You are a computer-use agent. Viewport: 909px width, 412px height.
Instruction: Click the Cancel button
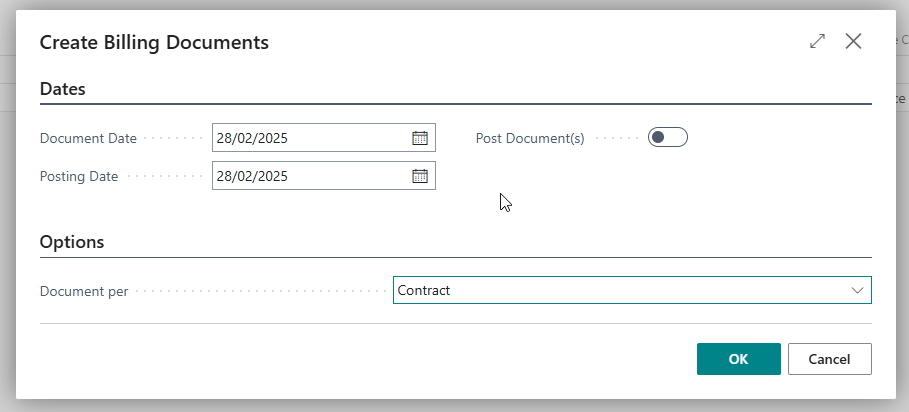(830, 359)
